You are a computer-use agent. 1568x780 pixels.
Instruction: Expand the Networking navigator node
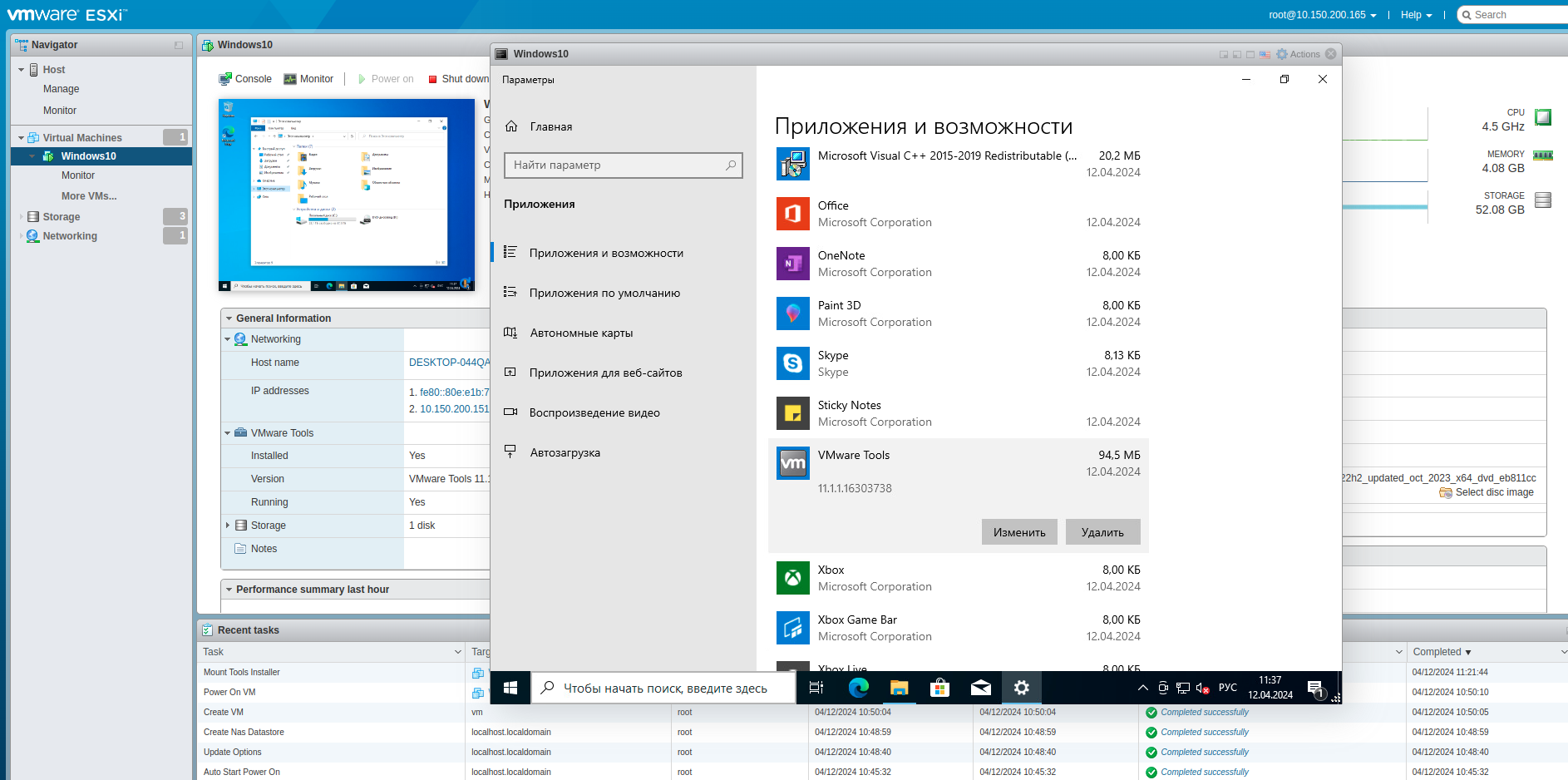pyautogui.click(x=22, y=236)
